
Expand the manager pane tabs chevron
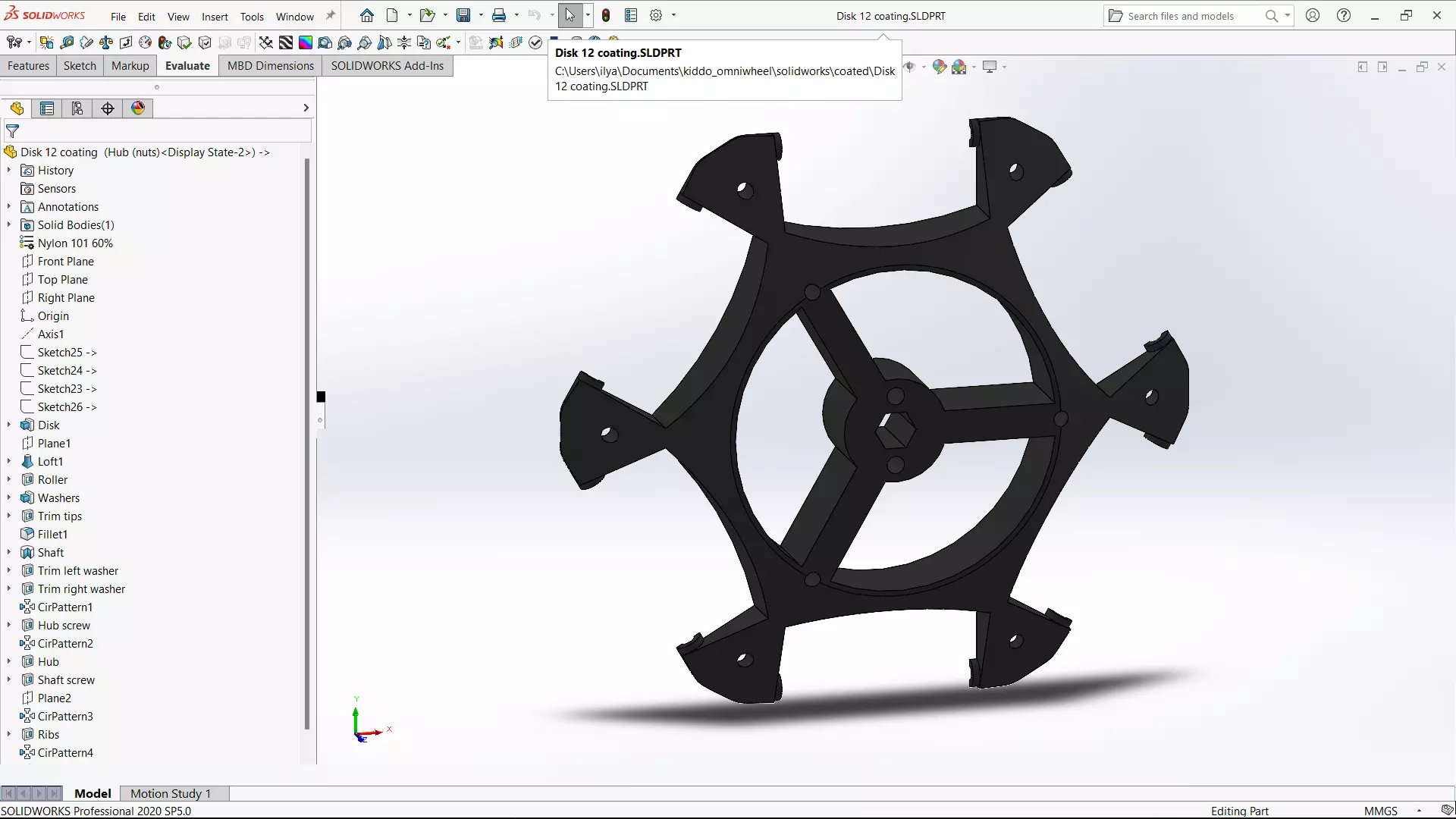coord(306,108)
